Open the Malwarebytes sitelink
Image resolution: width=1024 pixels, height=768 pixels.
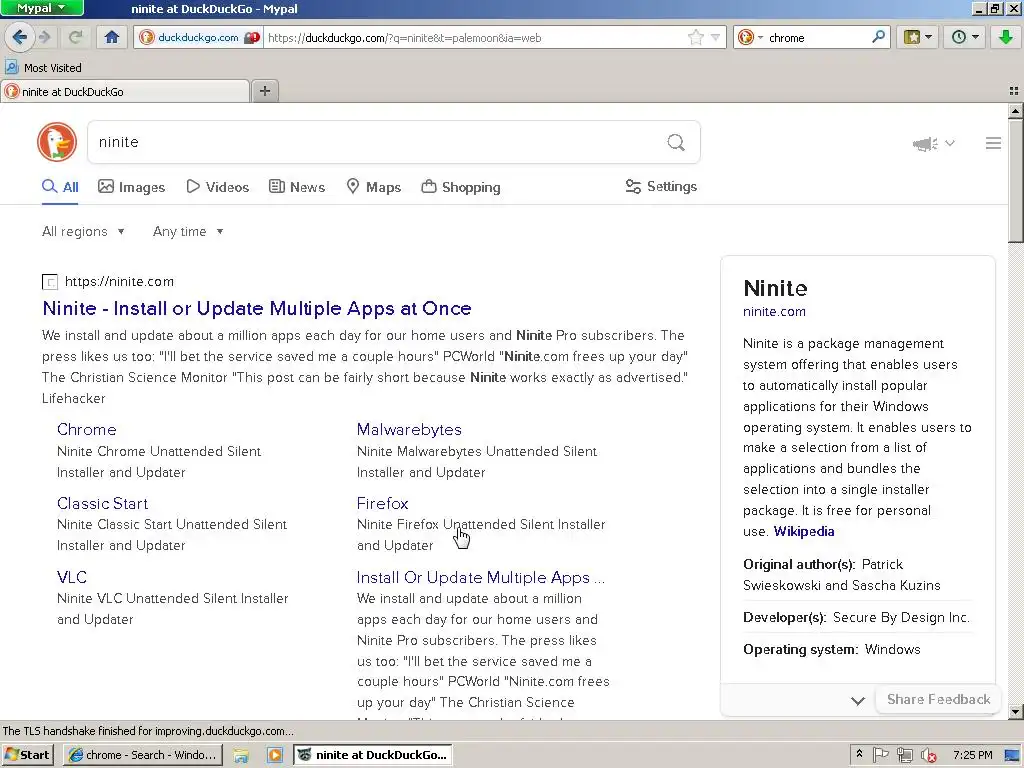tap(409, 429)
